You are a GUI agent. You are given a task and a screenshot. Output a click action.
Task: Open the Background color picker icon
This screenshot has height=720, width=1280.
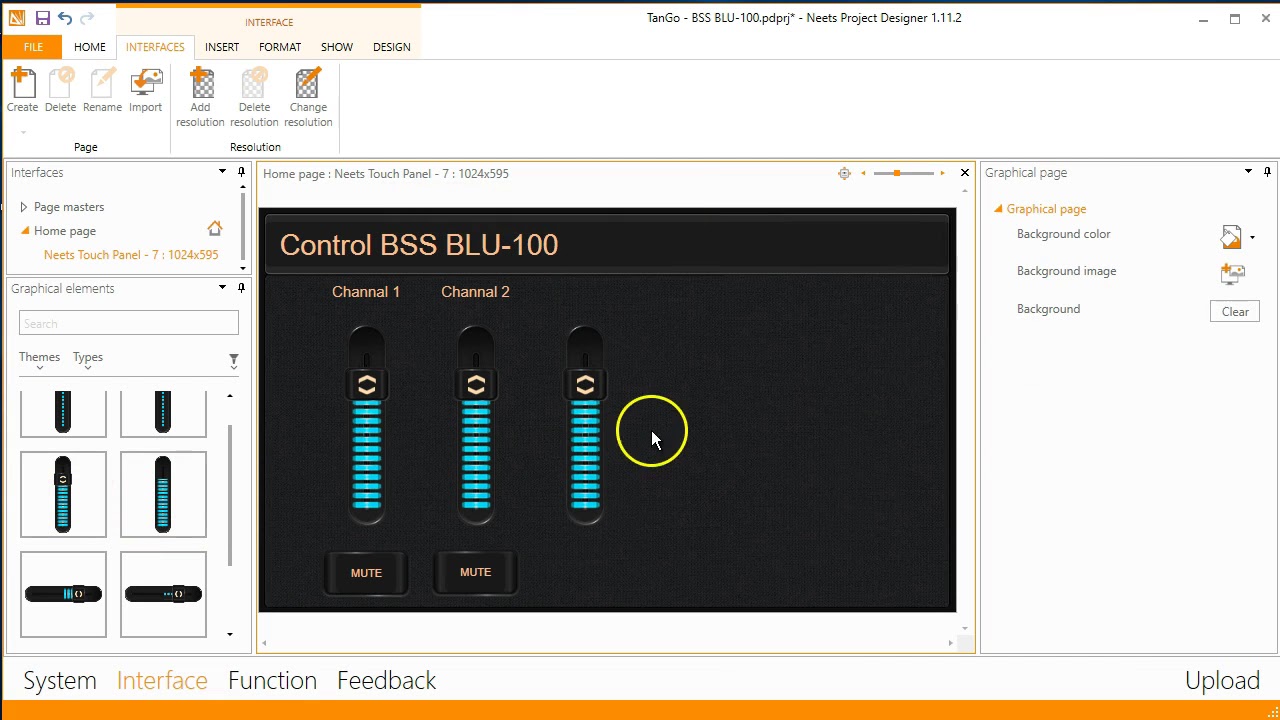point(1231,237)
